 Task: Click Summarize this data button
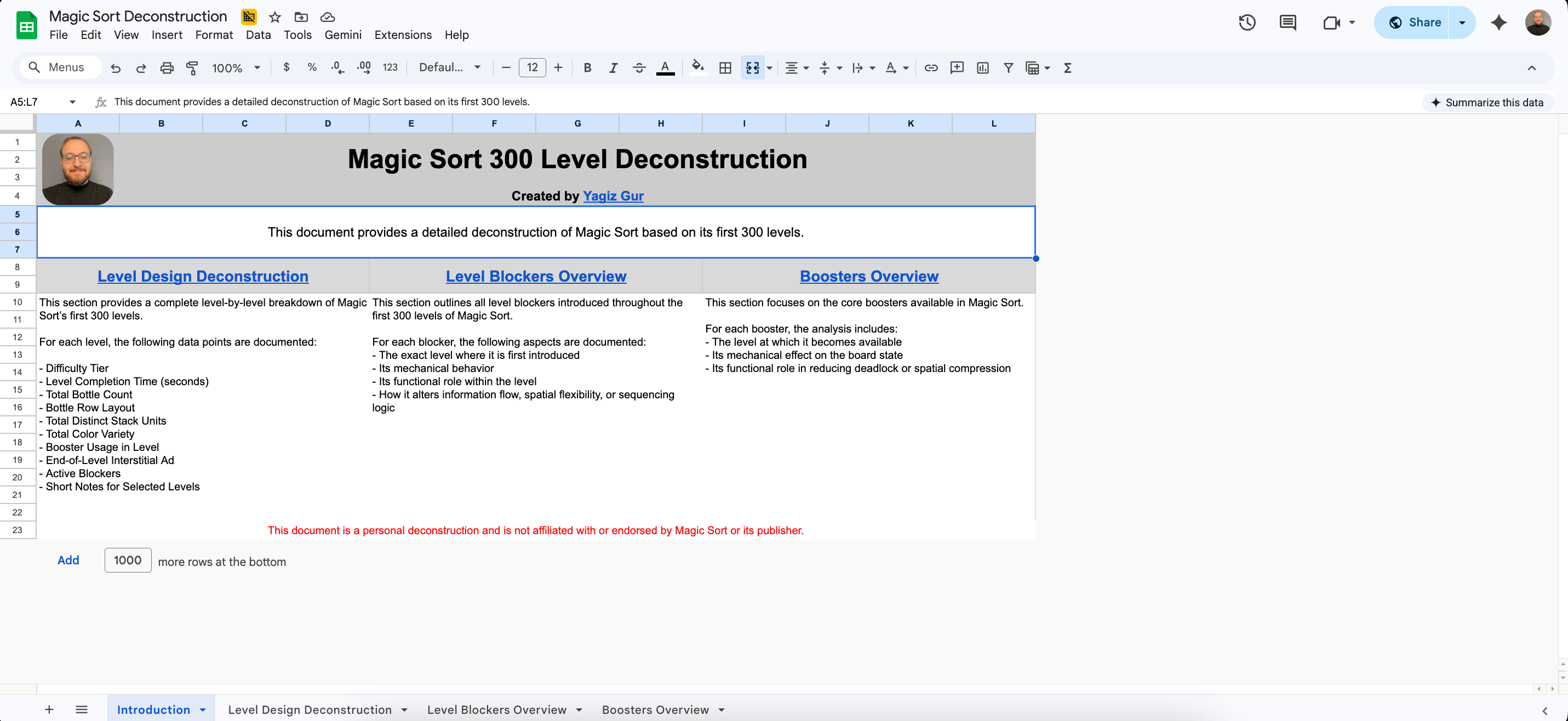tap(1487, 102)
